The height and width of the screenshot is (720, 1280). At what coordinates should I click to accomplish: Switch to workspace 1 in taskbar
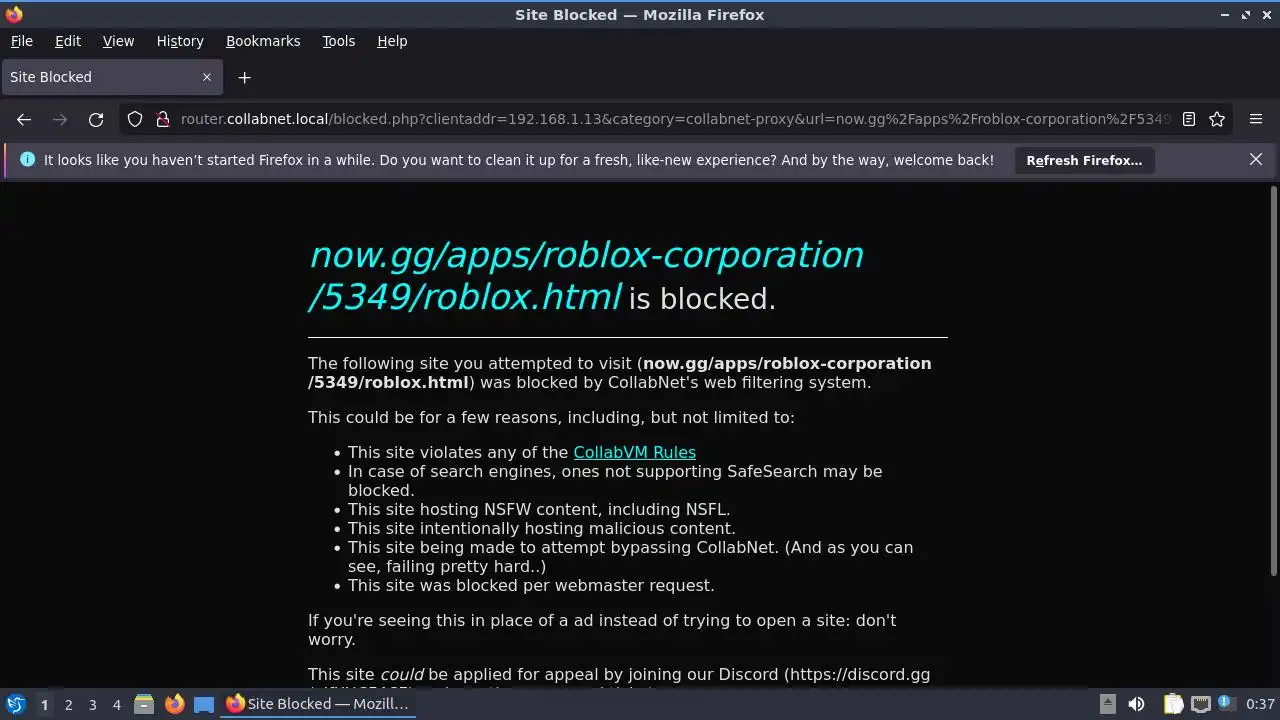[x=44, y=704]
